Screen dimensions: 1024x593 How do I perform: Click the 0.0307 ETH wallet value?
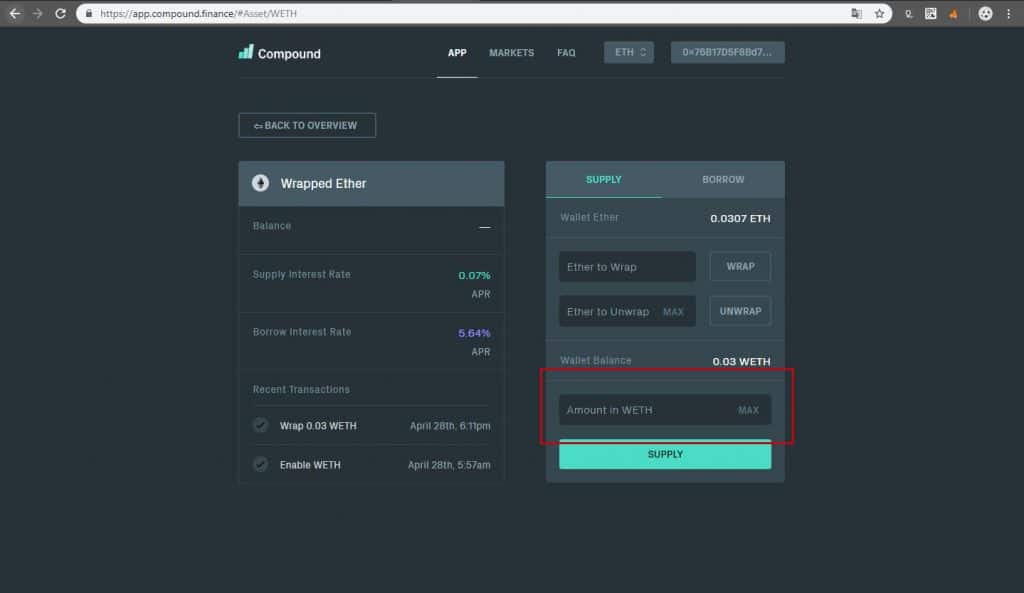click(x=740, y=218)
